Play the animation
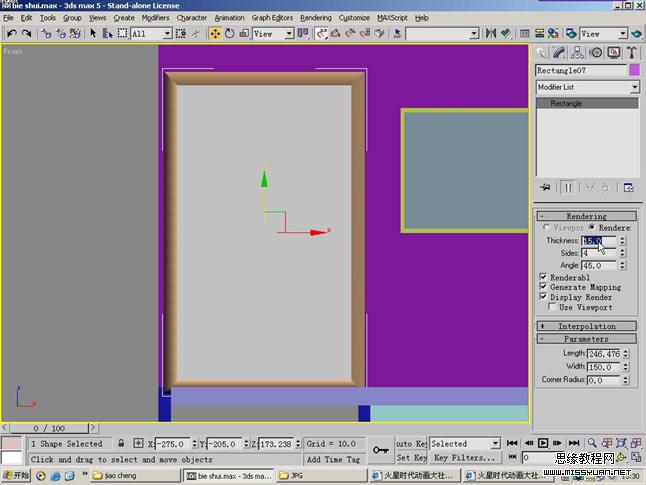This screenshot has width=646, height=485. (543, 443)
